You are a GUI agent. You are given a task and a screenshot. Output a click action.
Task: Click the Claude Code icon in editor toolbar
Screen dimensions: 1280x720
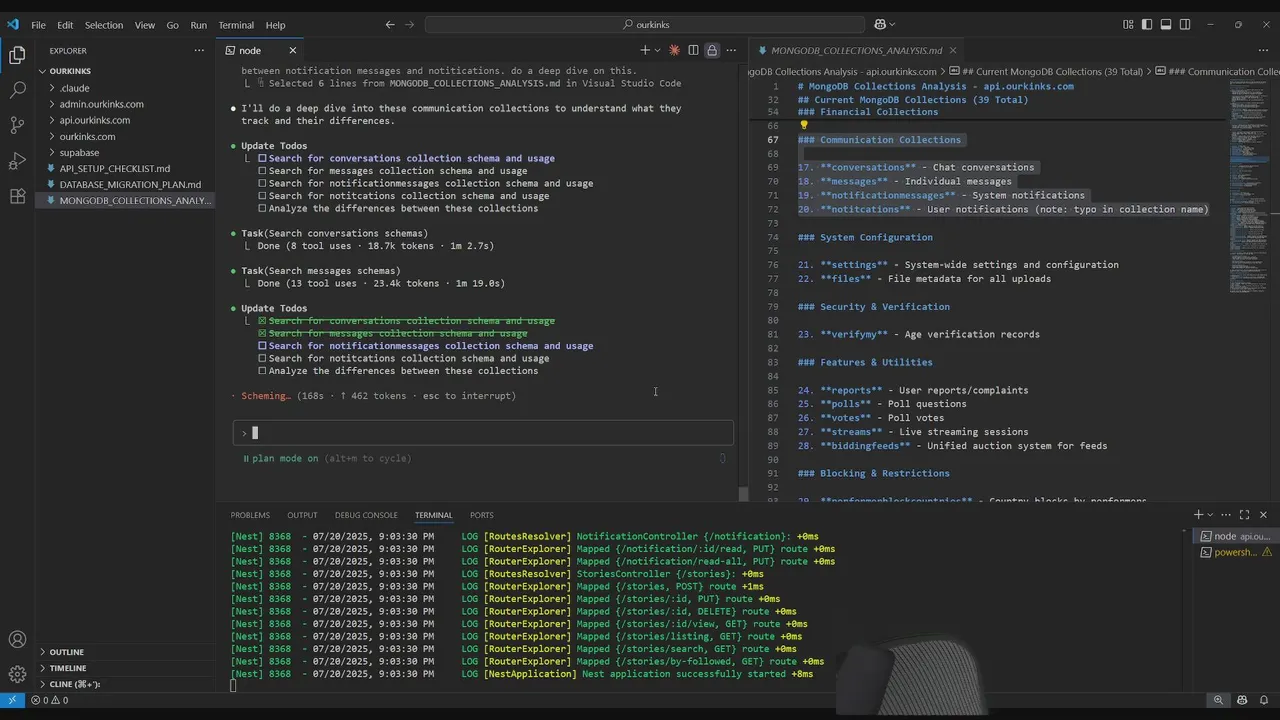675,50
